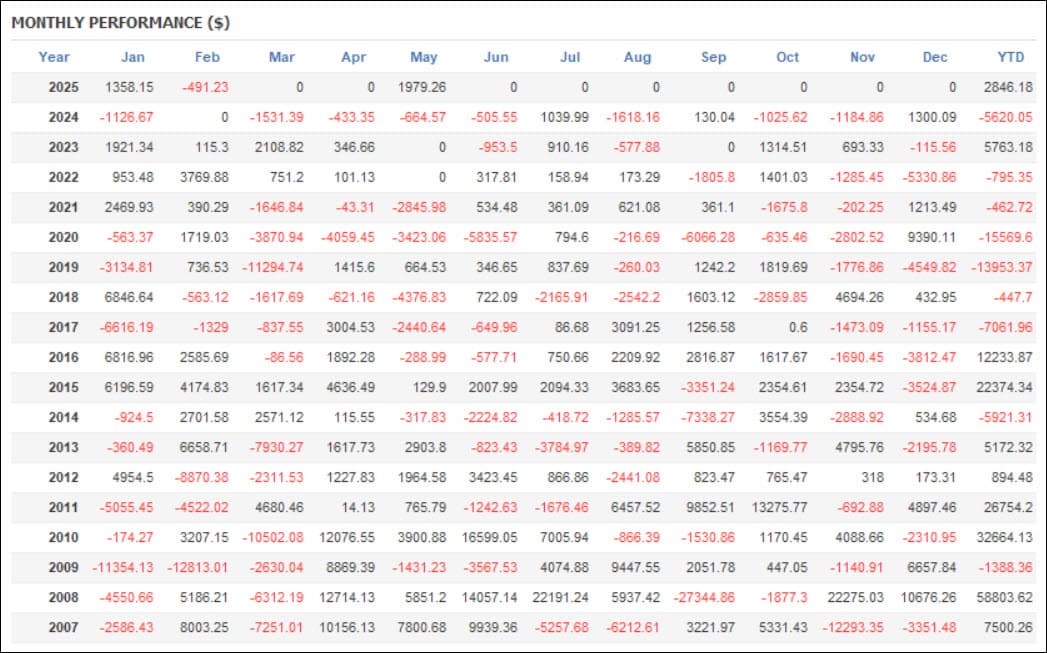Click the Year column header
The image size is (1047, 653).
[x=53, y=57]
